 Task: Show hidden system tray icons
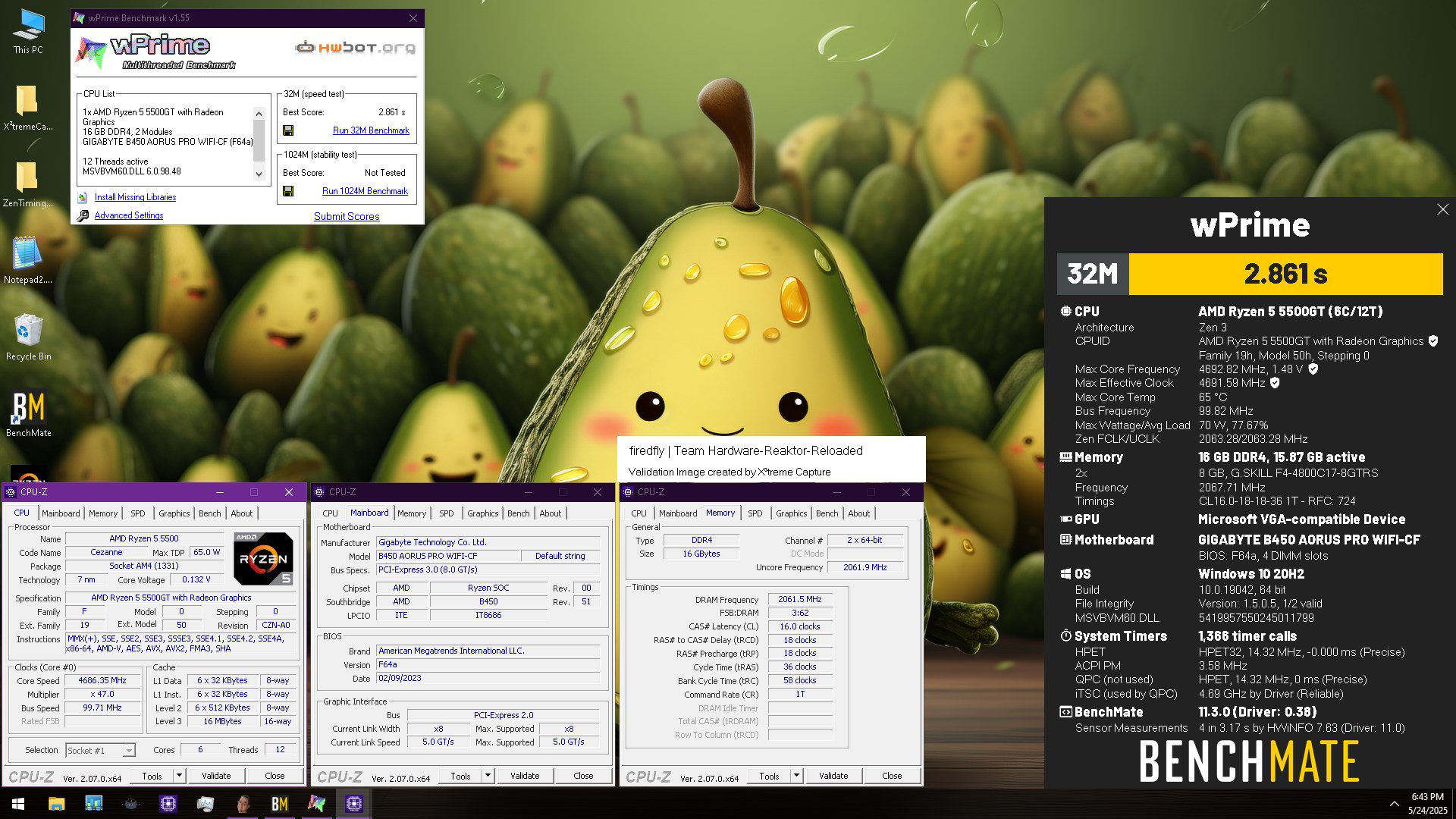(1394, 804)
